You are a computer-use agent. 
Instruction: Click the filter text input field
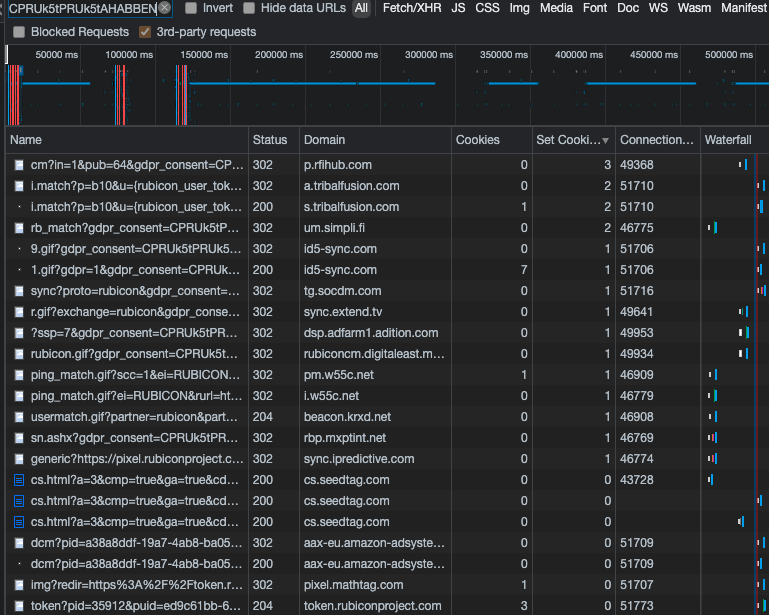coord(80,8)
